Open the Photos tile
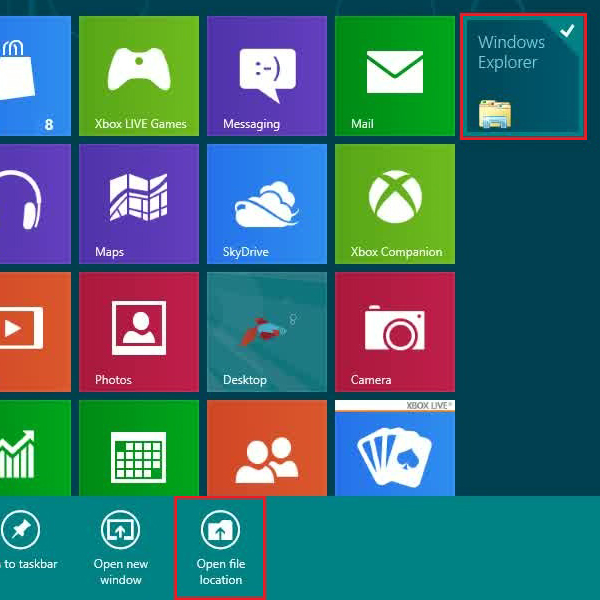600x600 pixels. [139, 332]
